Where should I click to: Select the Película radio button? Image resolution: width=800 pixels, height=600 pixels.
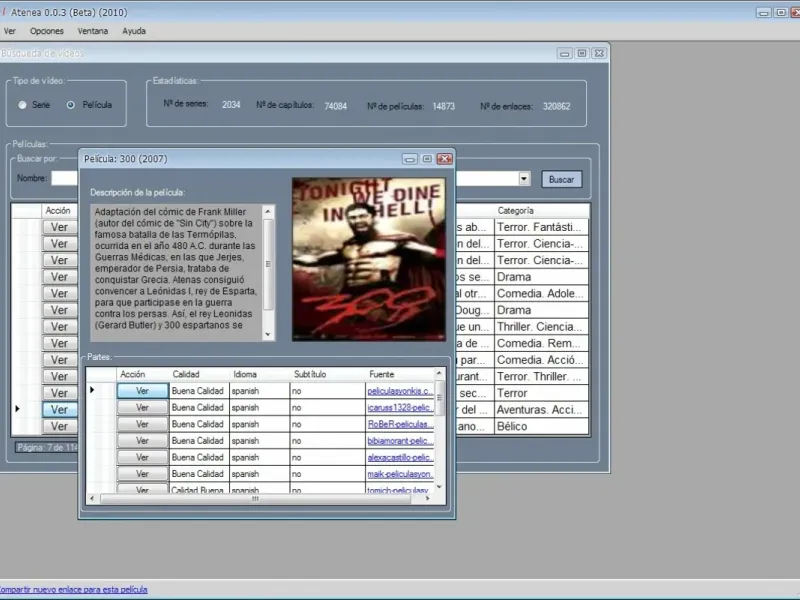[71, 104]
